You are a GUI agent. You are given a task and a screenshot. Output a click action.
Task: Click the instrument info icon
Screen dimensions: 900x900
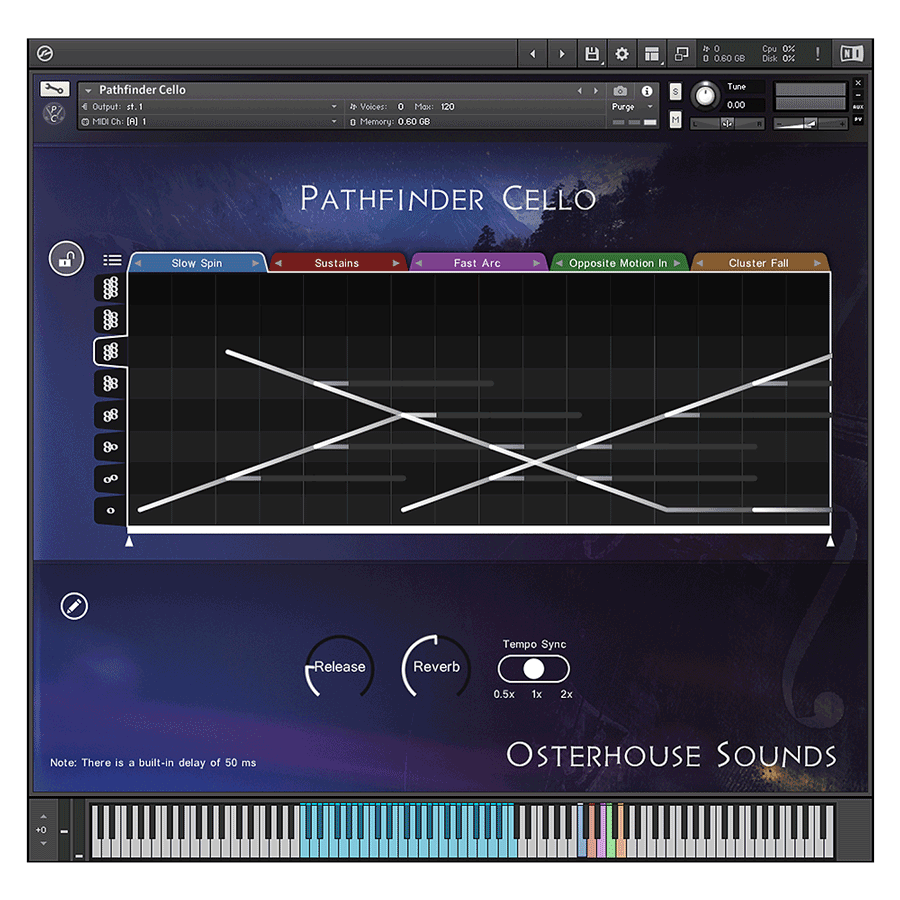[x=647, y=91]
